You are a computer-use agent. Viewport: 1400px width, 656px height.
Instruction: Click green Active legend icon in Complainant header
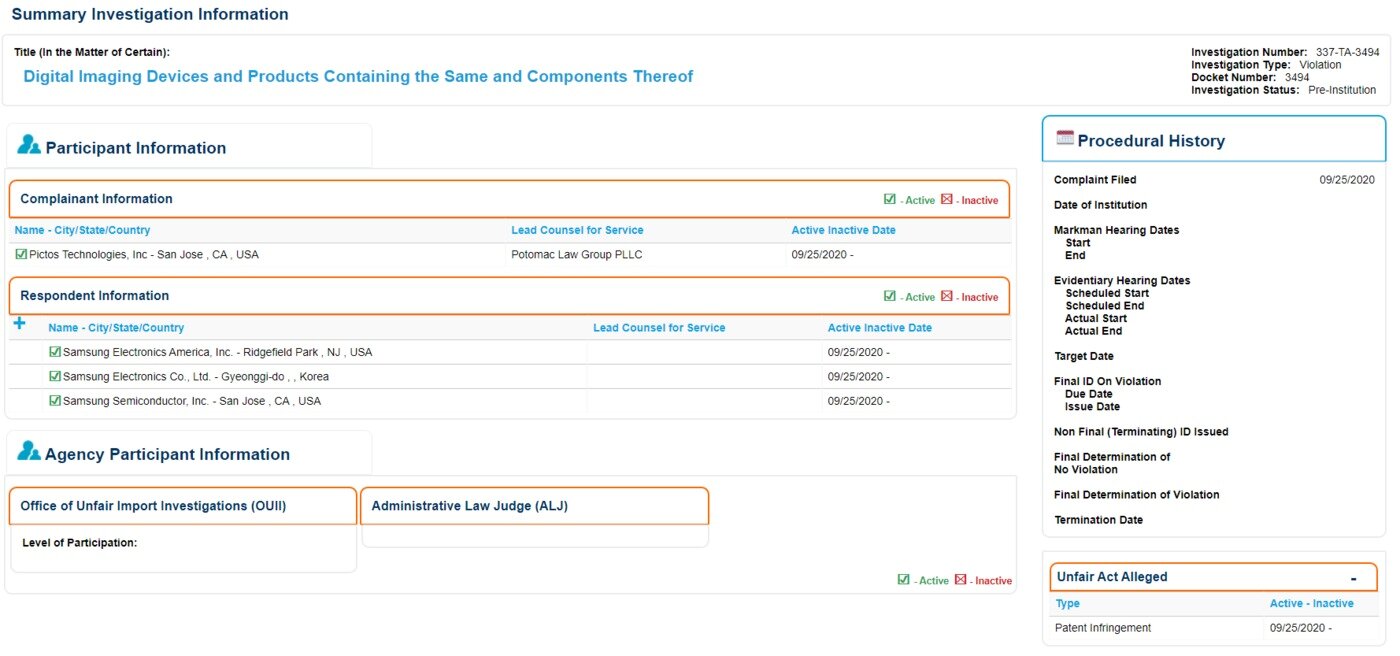tap(890, 199)
